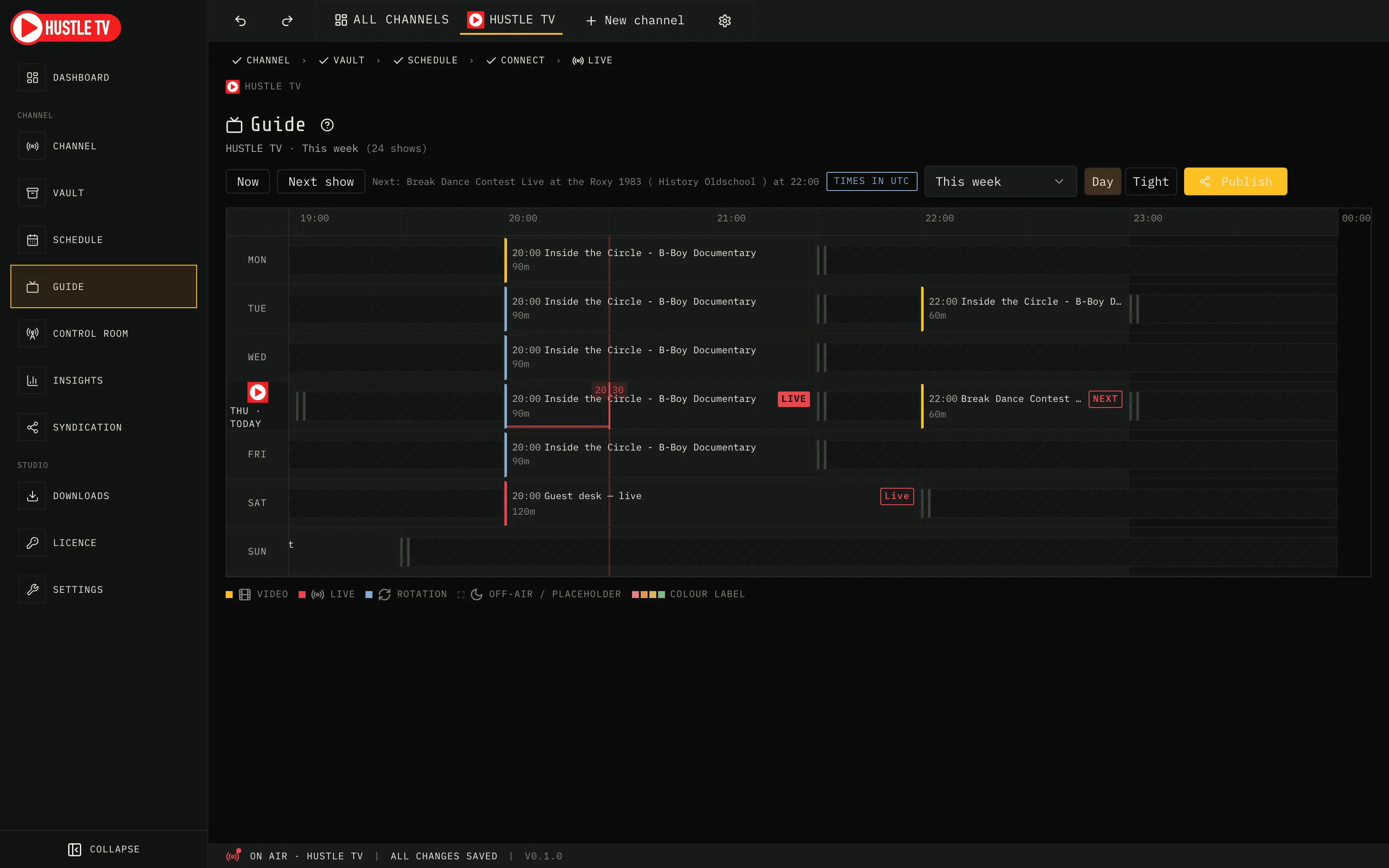
Task: Go to Live step in breadcrumb
Action: [x=592, y=60]
